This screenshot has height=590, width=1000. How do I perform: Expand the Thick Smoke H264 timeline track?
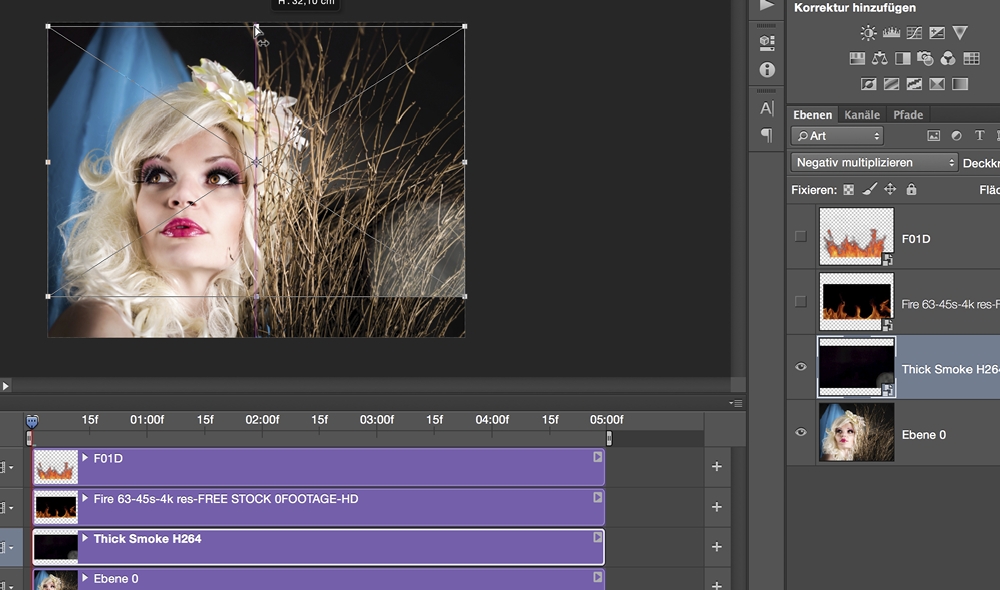coord(85,538)
